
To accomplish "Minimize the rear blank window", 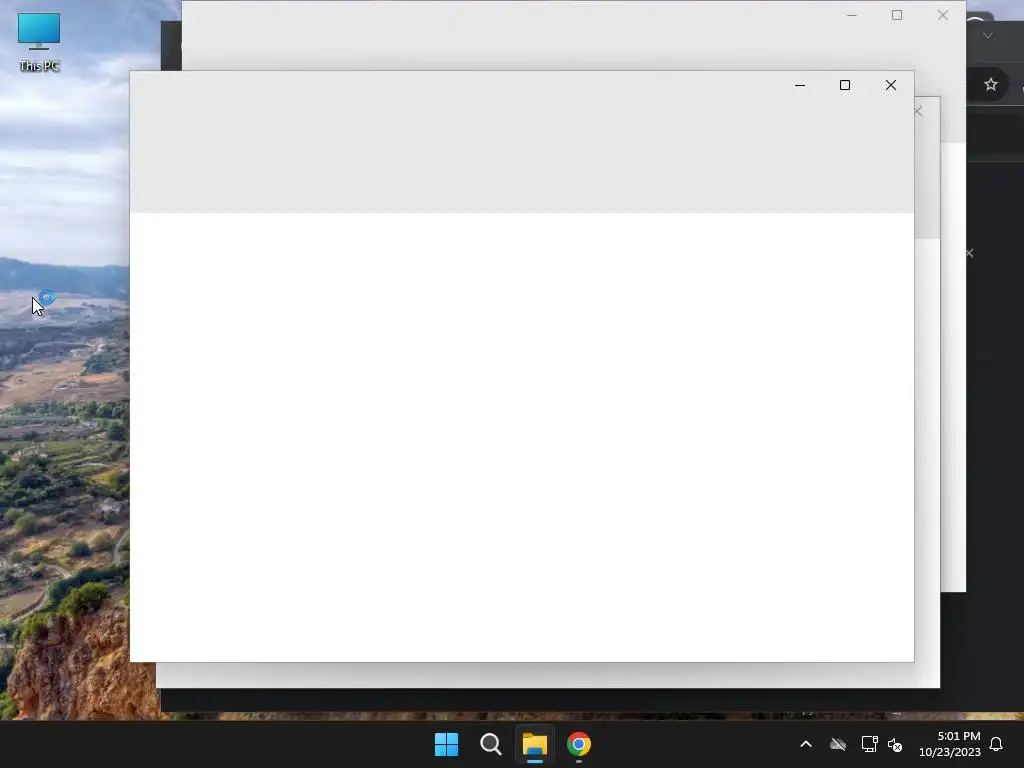I will (852, 15).
